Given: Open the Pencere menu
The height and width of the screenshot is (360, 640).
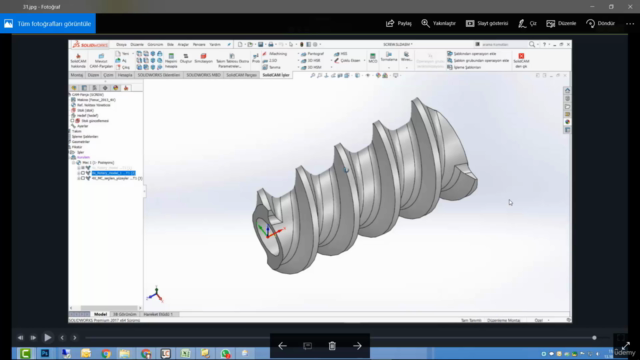Looking at the screenshot, I should [x=199, y=44].
